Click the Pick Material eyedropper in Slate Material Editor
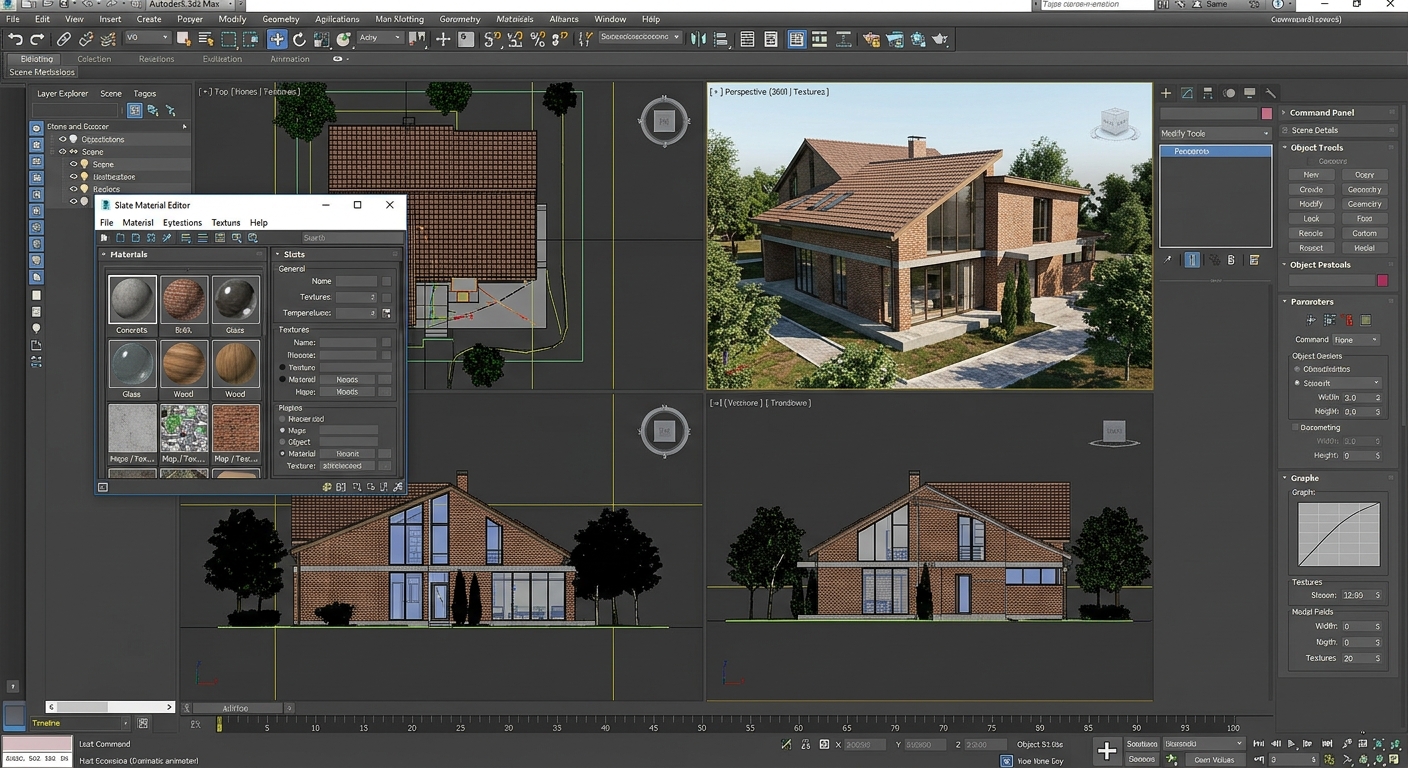The height and width of the screenshot is (768, 1408). click(x=168, y=238)
